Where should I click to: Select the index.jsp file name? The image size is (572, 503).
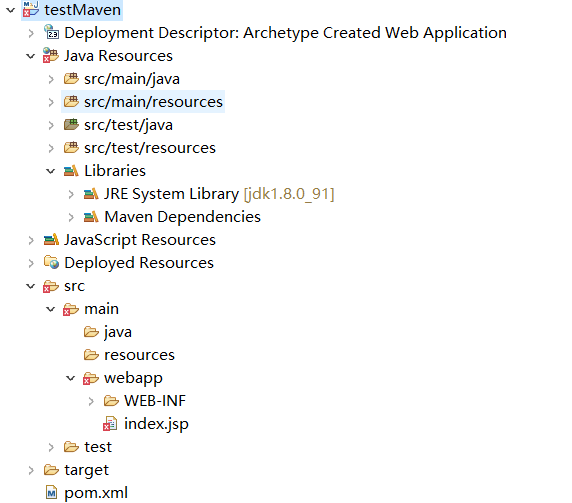[156, 424]
